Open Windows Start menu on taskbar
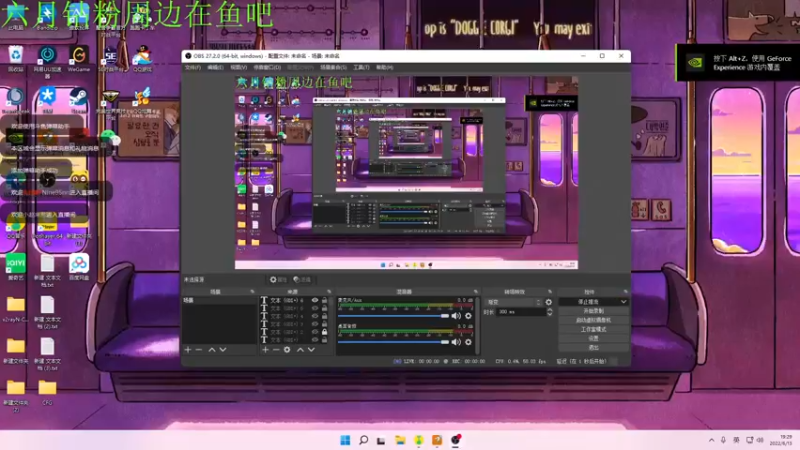Viewport: 800px width, 450px height. [x=345, y=440]
